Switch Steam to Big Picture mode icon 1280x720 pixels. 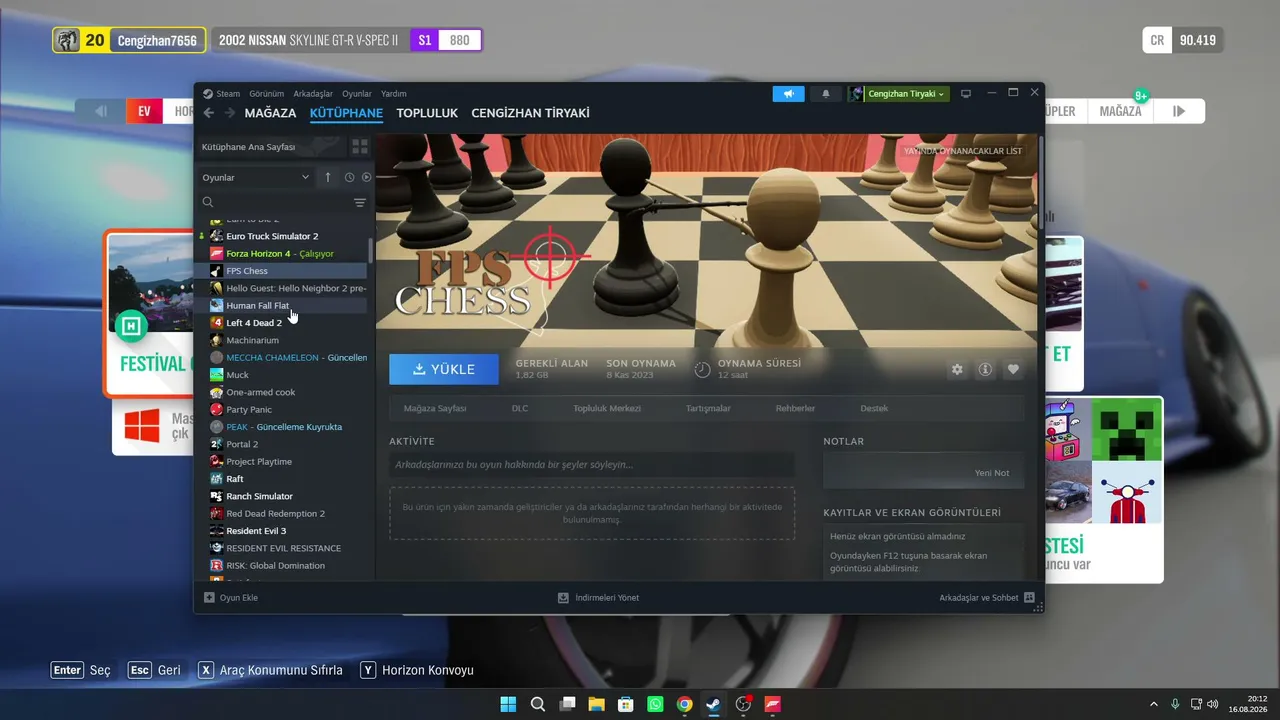pos(966,94)
